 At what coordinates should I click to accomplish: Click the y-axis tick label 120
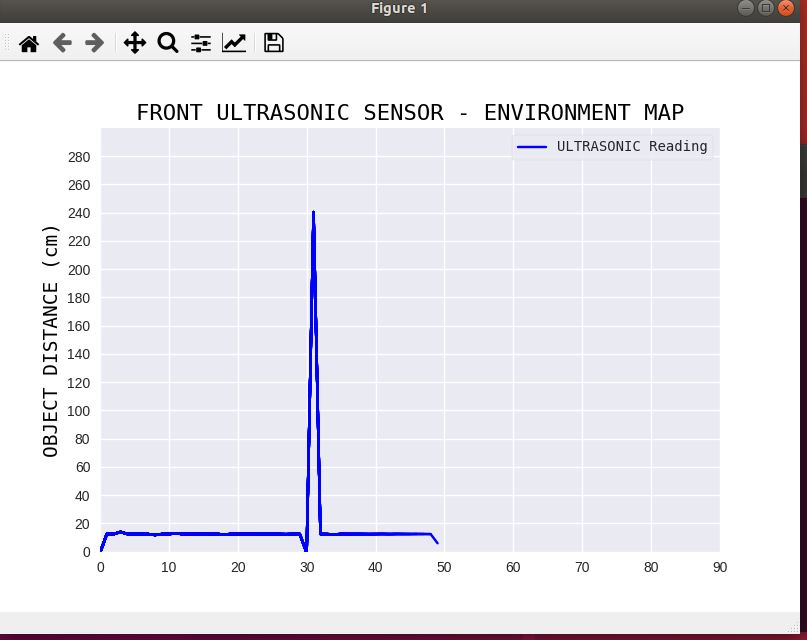click(79, 383)
